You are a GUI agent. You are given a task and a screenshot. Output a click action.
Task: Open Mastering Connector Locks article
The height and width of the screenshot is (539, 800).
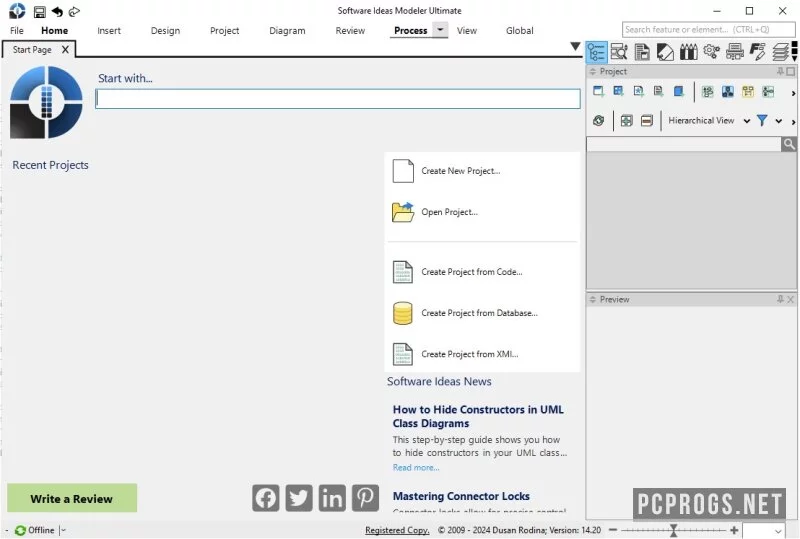461,496
